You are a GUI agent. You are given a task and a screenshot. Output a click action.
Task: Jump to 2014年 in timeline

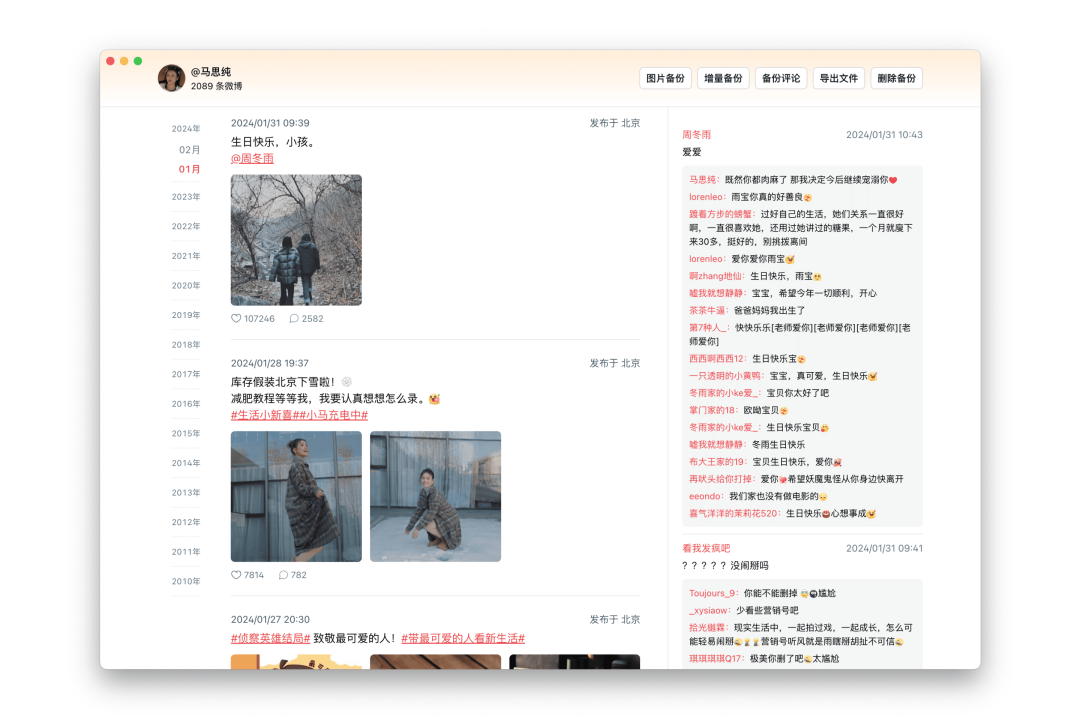[186, 464]
